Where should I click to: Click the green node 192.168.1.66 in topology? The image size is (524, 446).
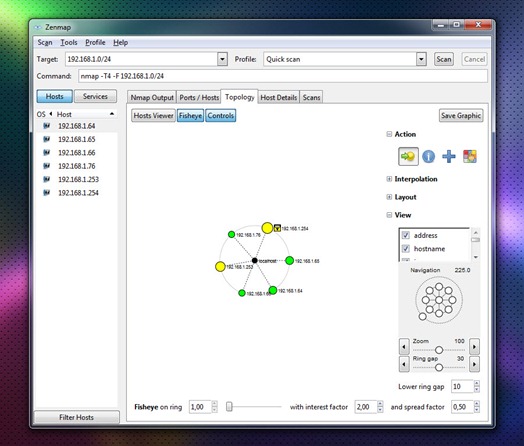click(242, 293)
